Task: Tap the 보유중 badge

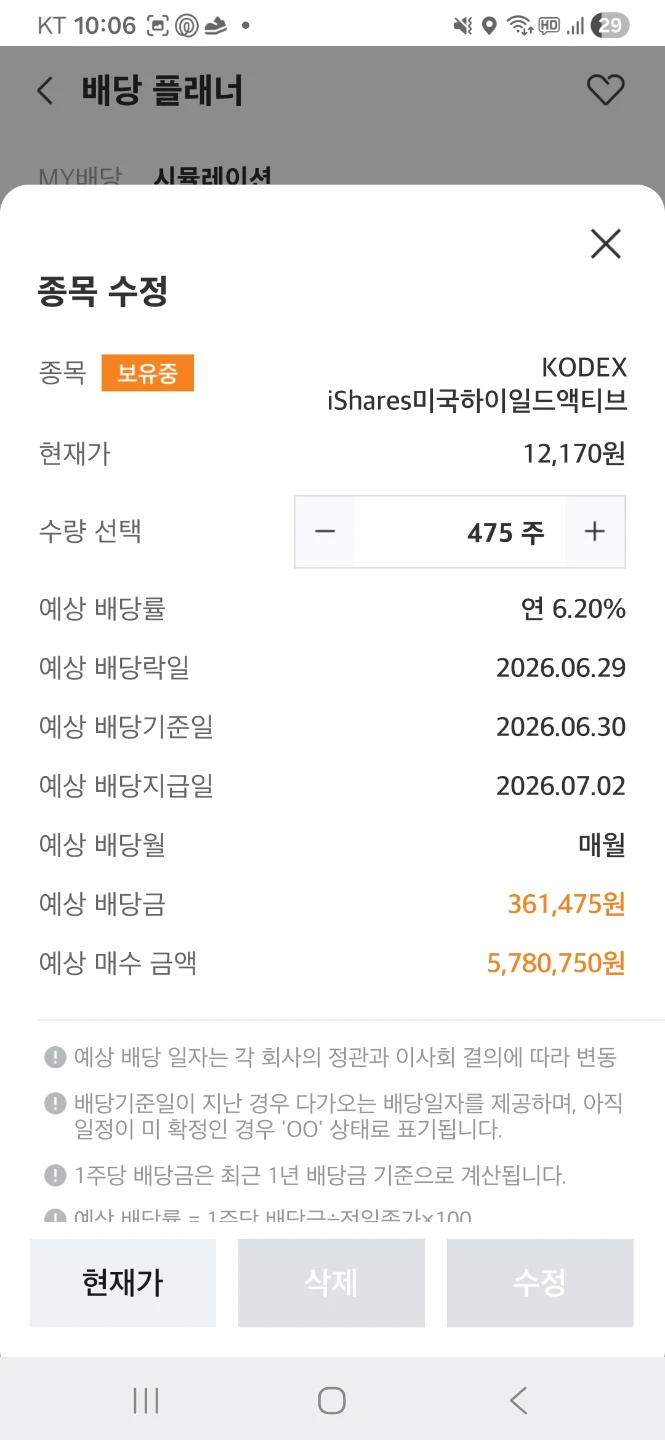Action: pyautogui.click(x=148, y=374)
